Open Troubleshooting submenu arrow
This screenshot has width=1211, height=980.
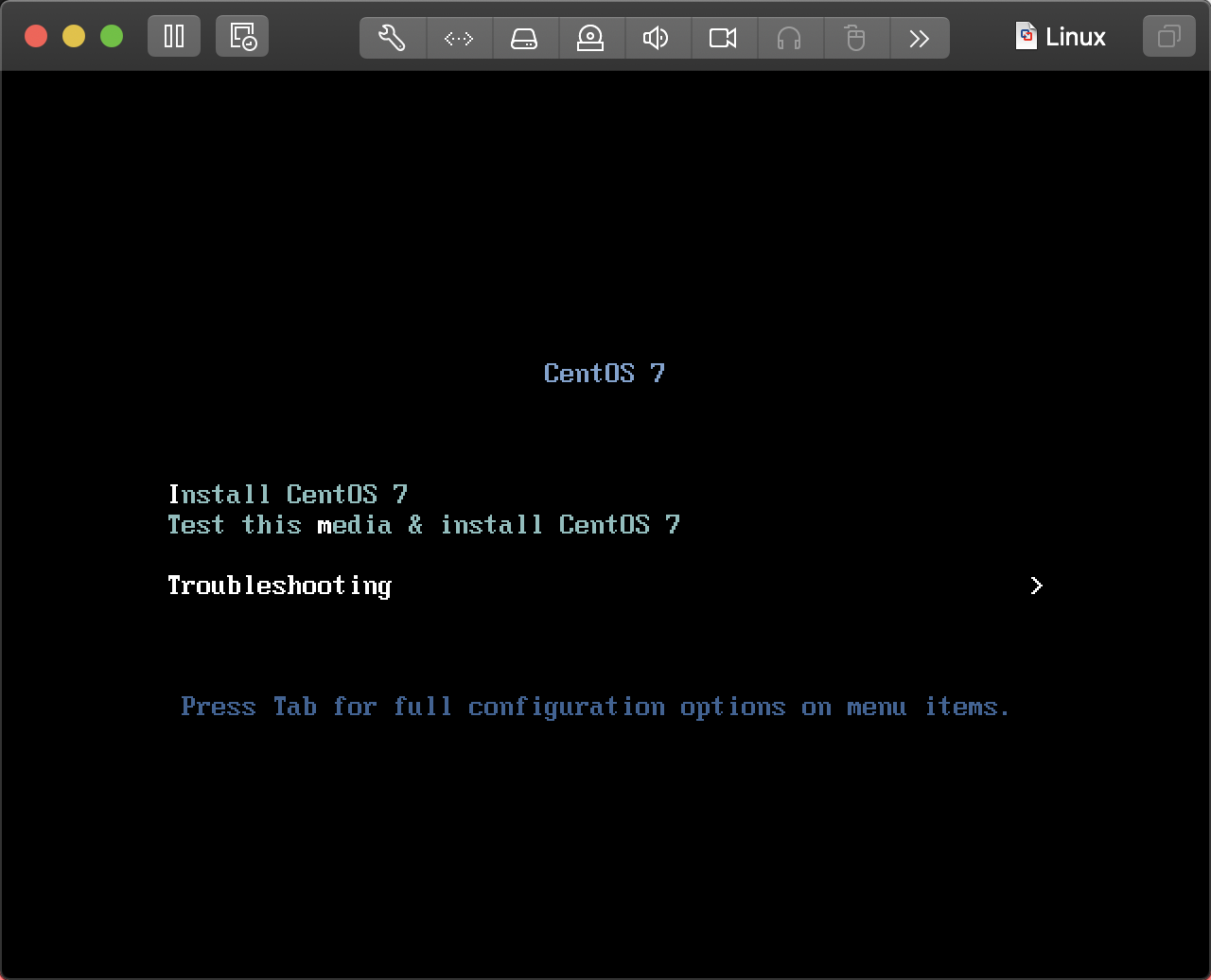tap(1036, 586)
